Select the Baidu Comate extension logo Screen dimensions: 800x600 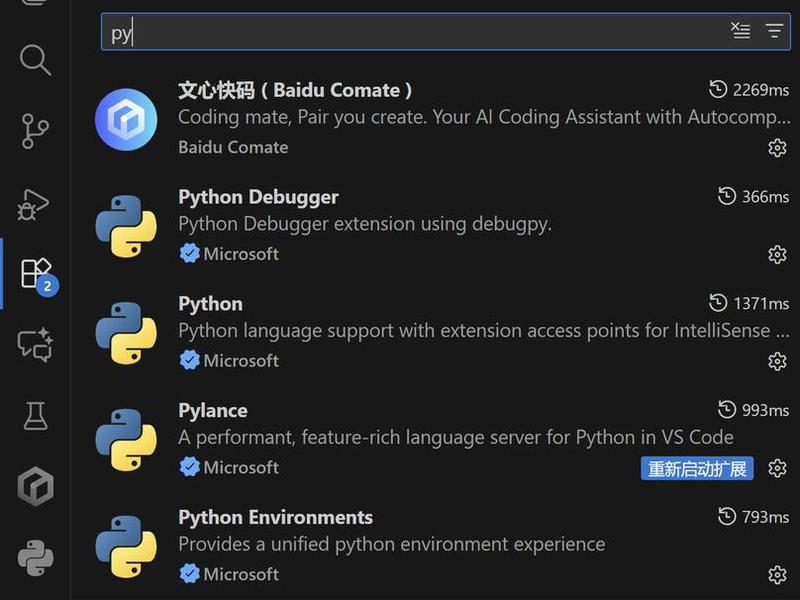126,119
